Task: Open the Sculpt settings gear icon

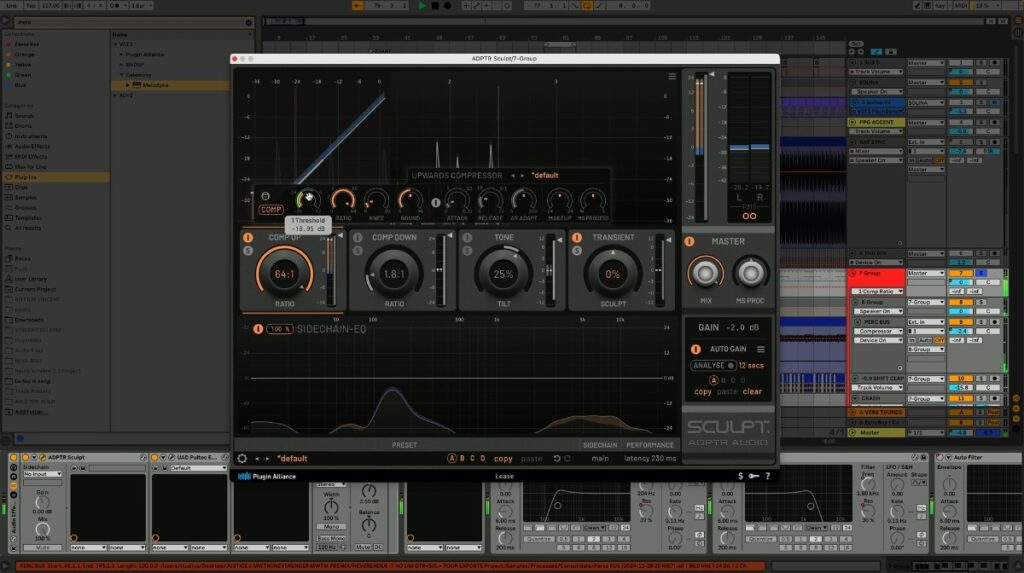Action: coord(242,459)
